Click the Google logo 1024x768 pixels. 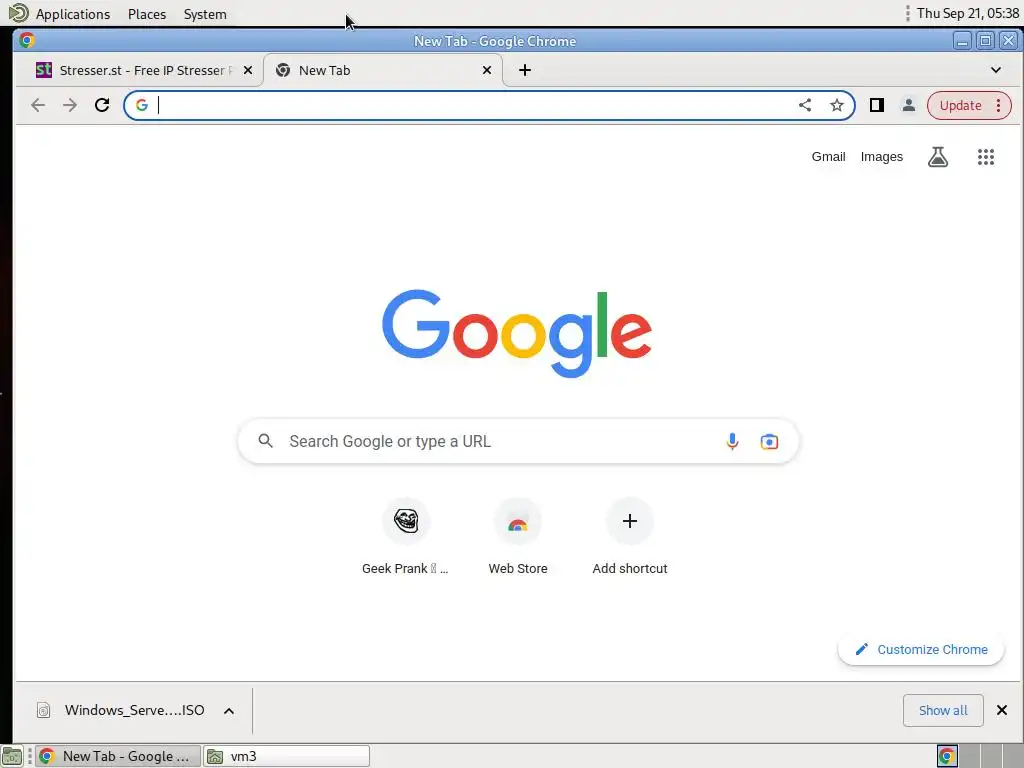tap(517, 333)
